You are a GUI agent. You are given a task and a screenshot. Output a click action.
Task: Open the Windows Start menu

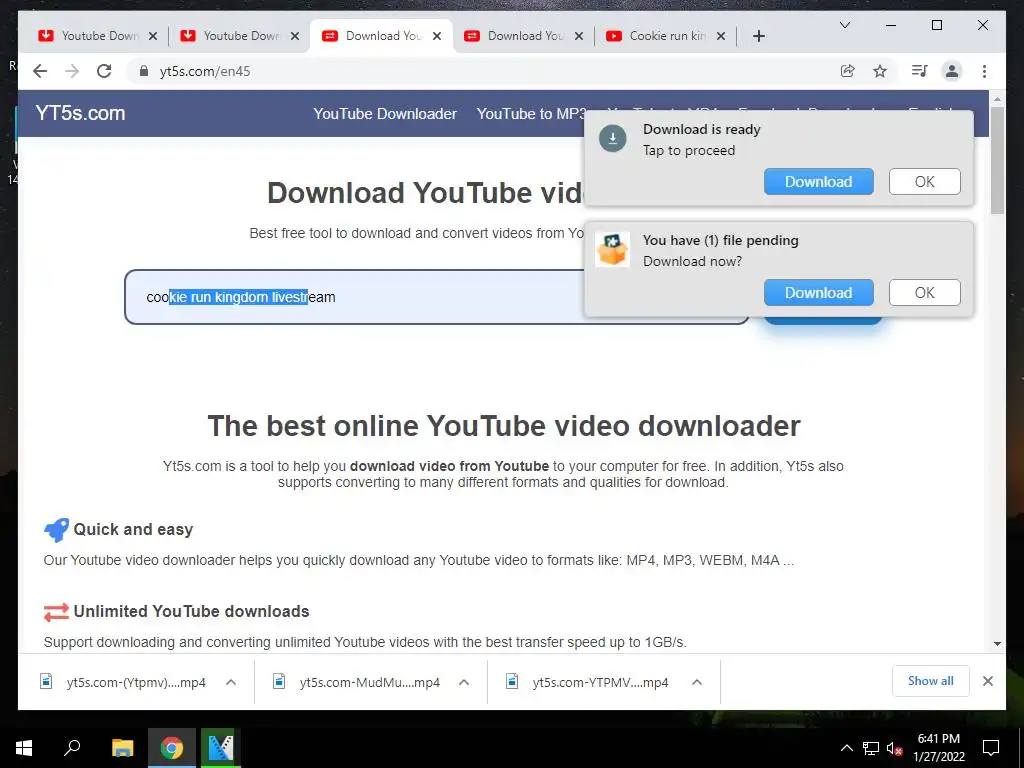(x=24, y=748)
